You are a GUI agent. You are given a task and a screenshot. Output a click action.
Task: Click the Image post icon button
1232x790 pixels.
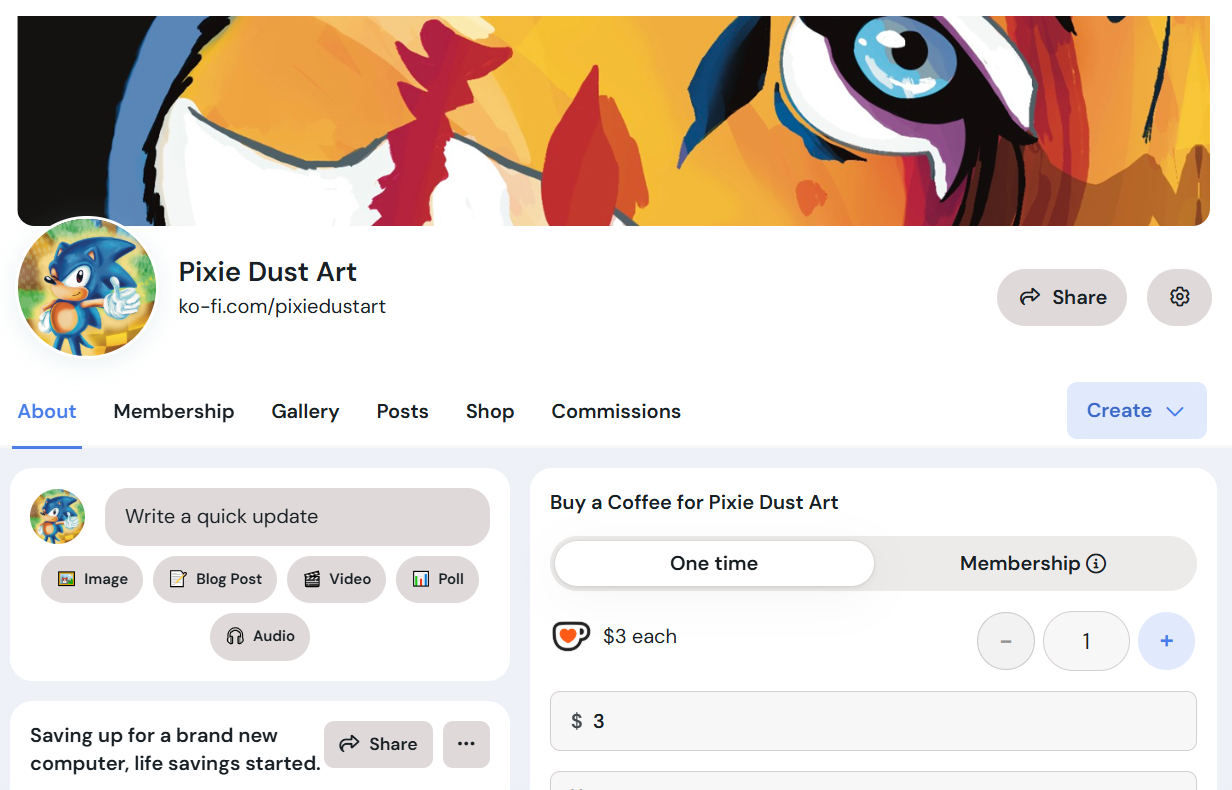pyautogui.click(x=92, y=579)
